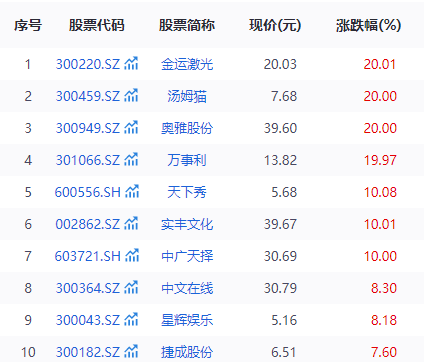
Task: Select price cell 39.67
Action: click(x=280, y=224)
